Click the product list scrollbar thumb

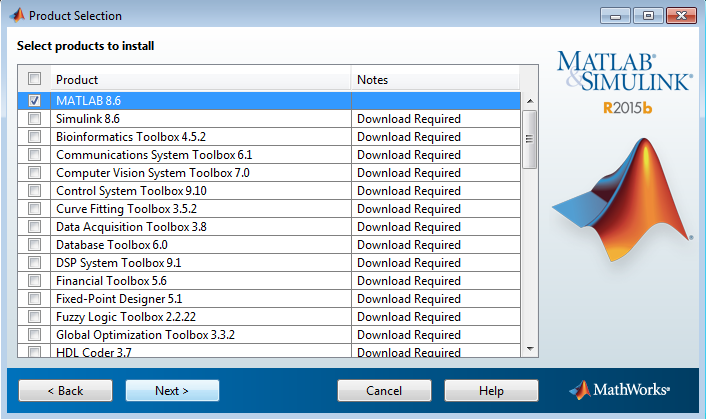[x=530, y=139]
